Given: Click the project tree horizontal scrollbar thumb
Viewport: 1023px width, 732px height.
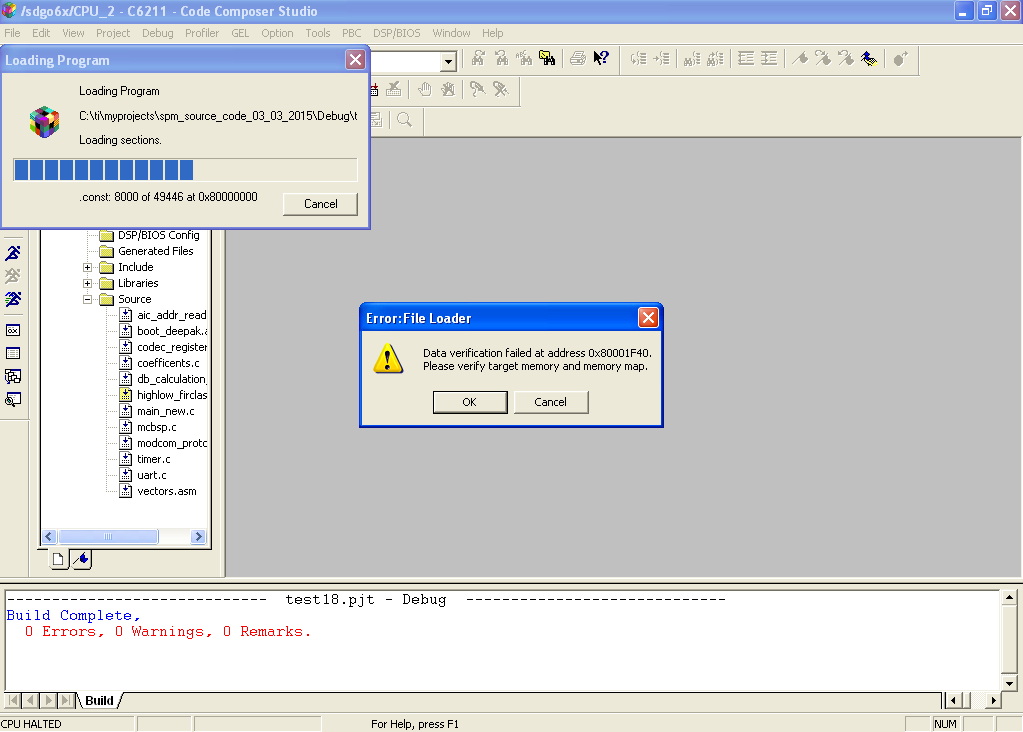Looking at the screenshot, I should [108, 536].
